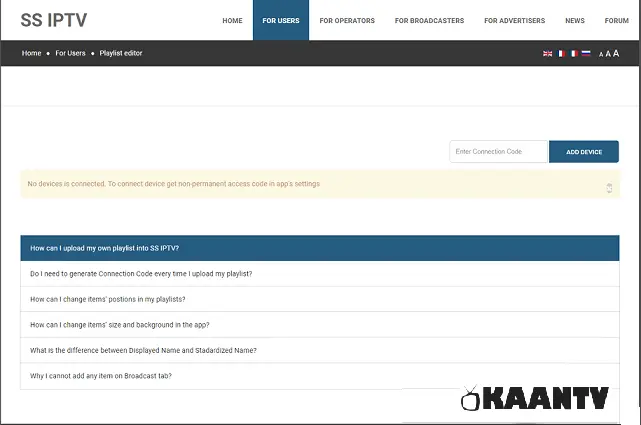Viewport: 641px width, 425px height.
Task: Set smallest font size with small A
Action: 601,54
